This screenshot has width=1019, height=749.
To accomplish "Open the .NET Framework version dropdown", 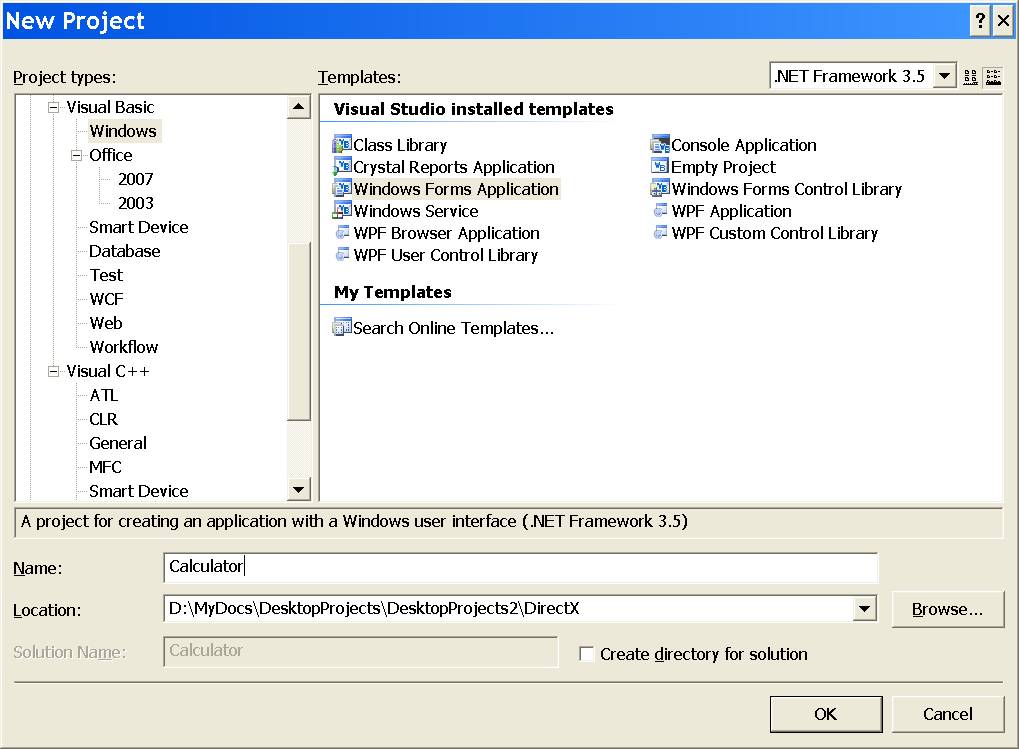I will 944,77.
